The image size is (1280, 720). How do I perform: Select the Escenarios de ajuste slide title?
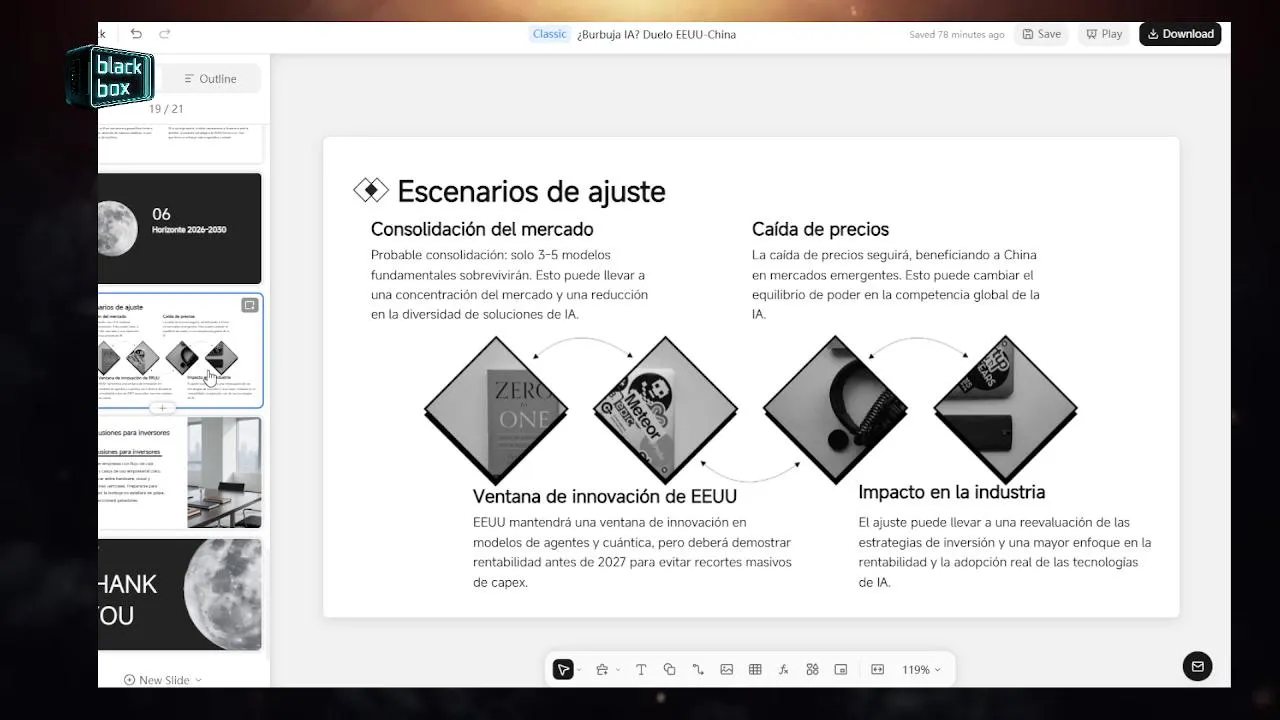[531, 191]
